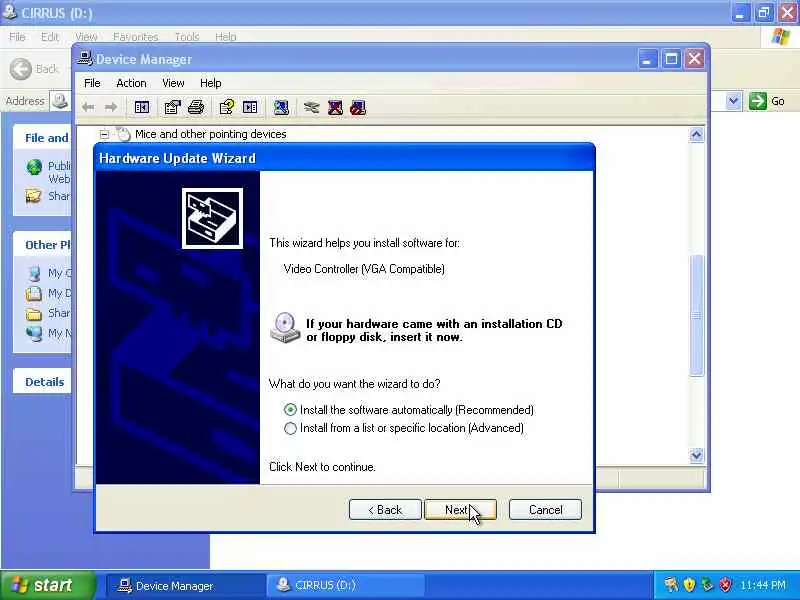Open View menu in Device Manager
The image size is (800, 600).
173,83
